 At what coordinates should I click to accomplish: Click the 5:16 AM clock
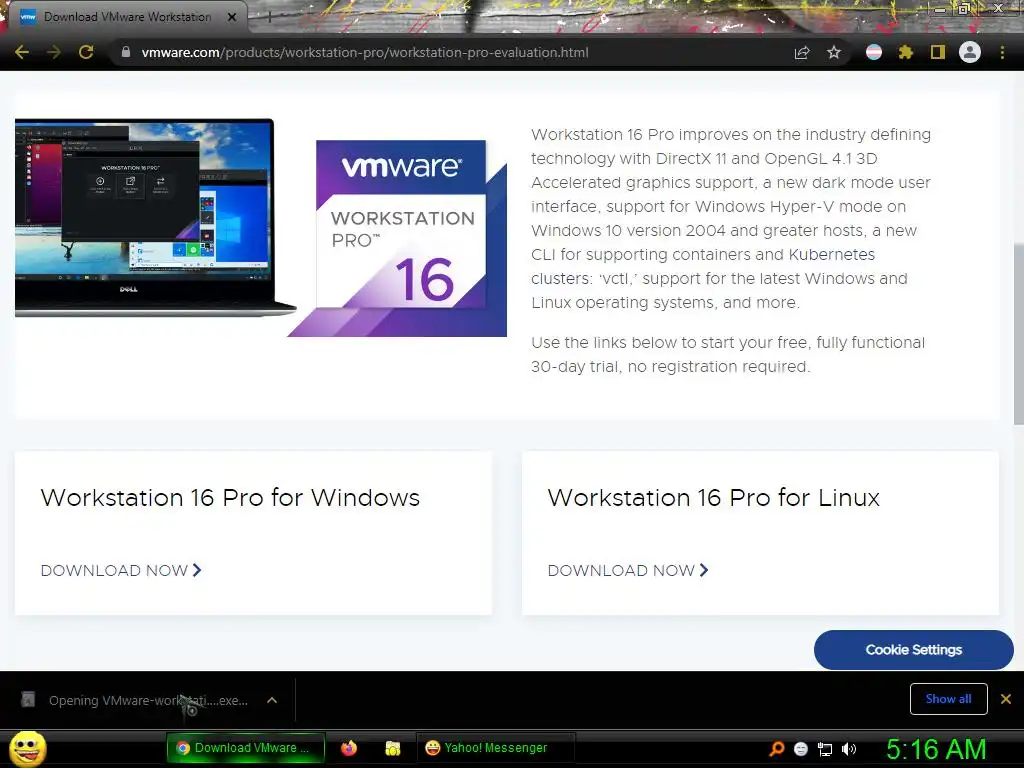[x=936, y=749]
